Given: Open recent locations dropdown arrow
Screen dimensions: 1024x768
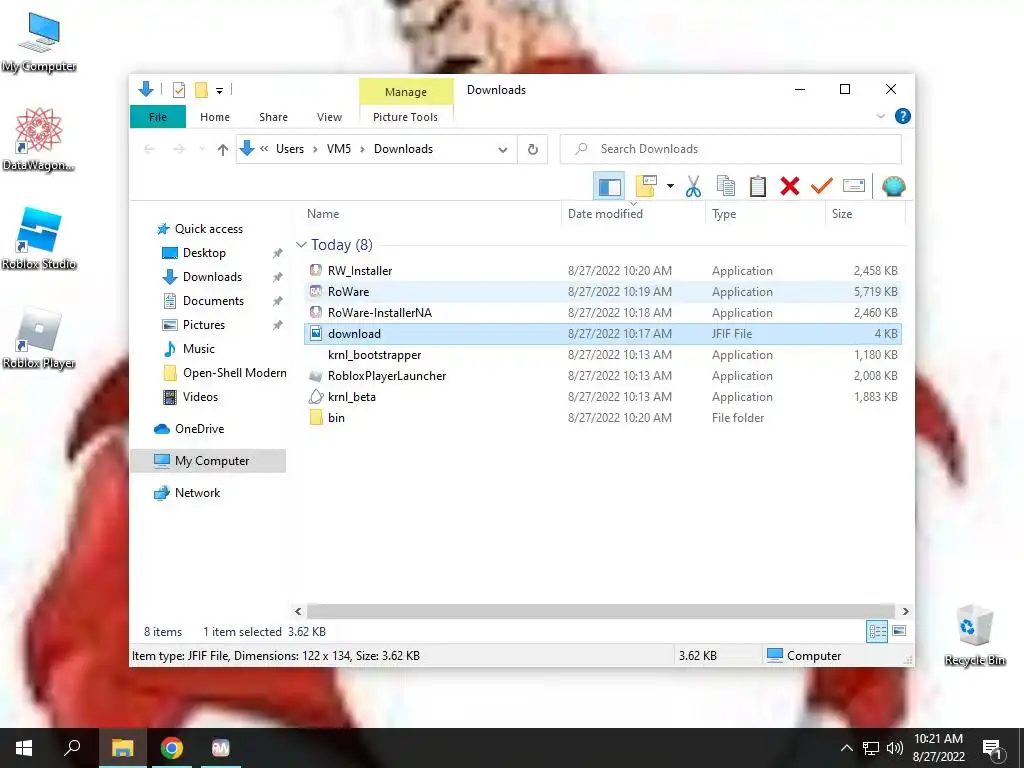Looking at the screenshot, I should [201, 150].
